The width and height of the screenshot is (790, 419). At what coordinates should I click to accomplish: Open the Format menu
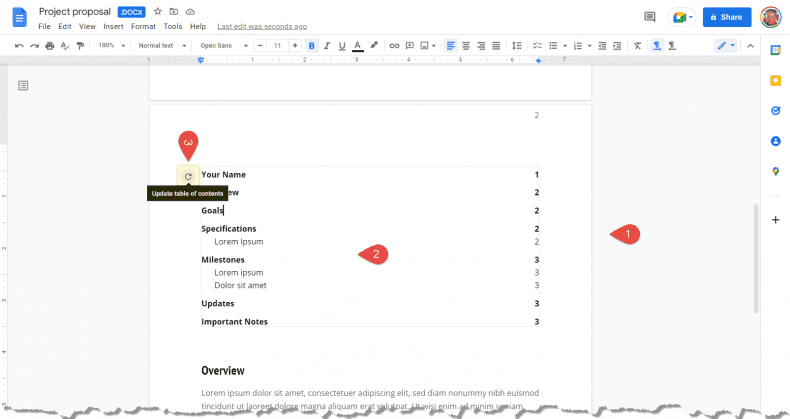(x=143, y=26)
